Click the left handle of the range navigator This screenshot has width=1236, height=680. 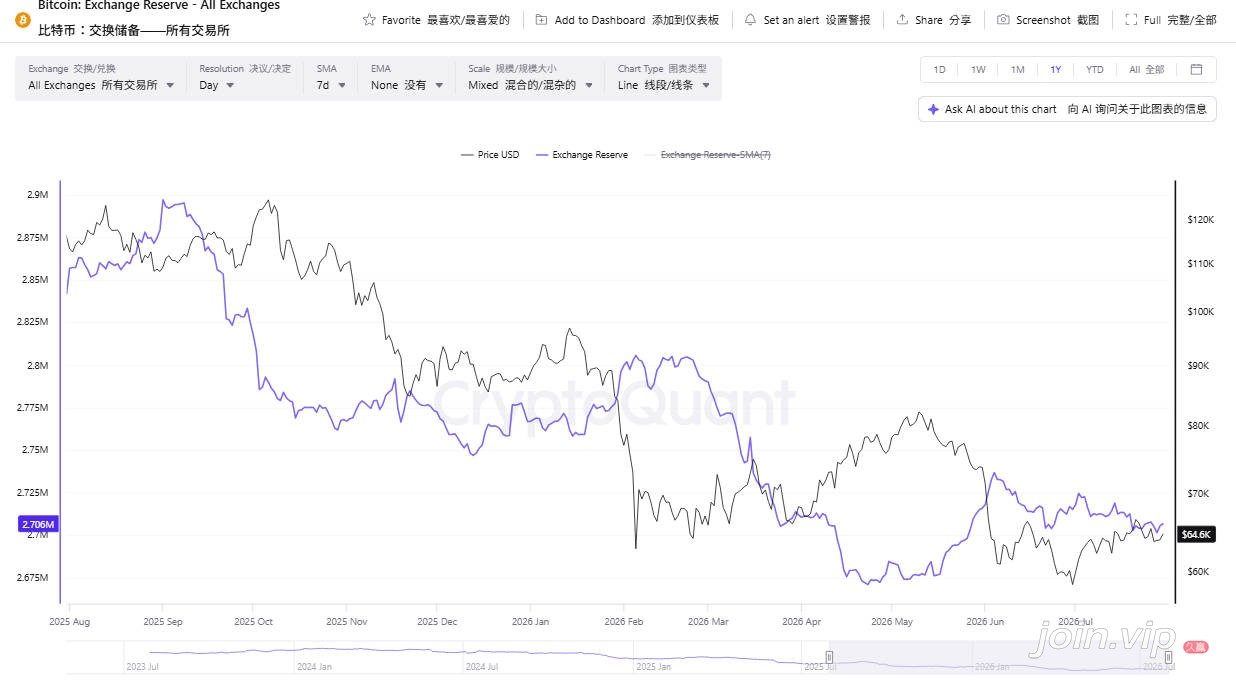[x=829, y=657]
